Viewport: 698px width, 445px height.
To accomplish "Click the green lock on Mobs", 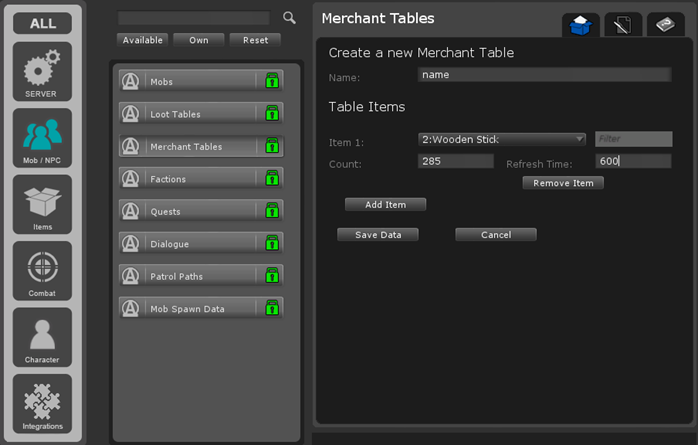I will (270, 81).
